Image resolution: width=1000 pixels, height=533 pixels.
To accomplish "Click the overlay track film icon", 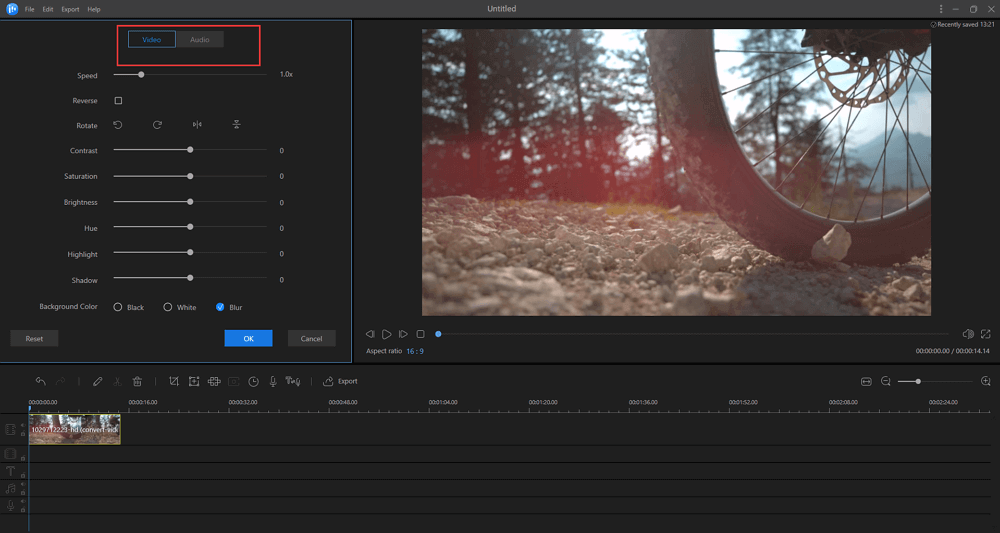I will click(10, 454).
